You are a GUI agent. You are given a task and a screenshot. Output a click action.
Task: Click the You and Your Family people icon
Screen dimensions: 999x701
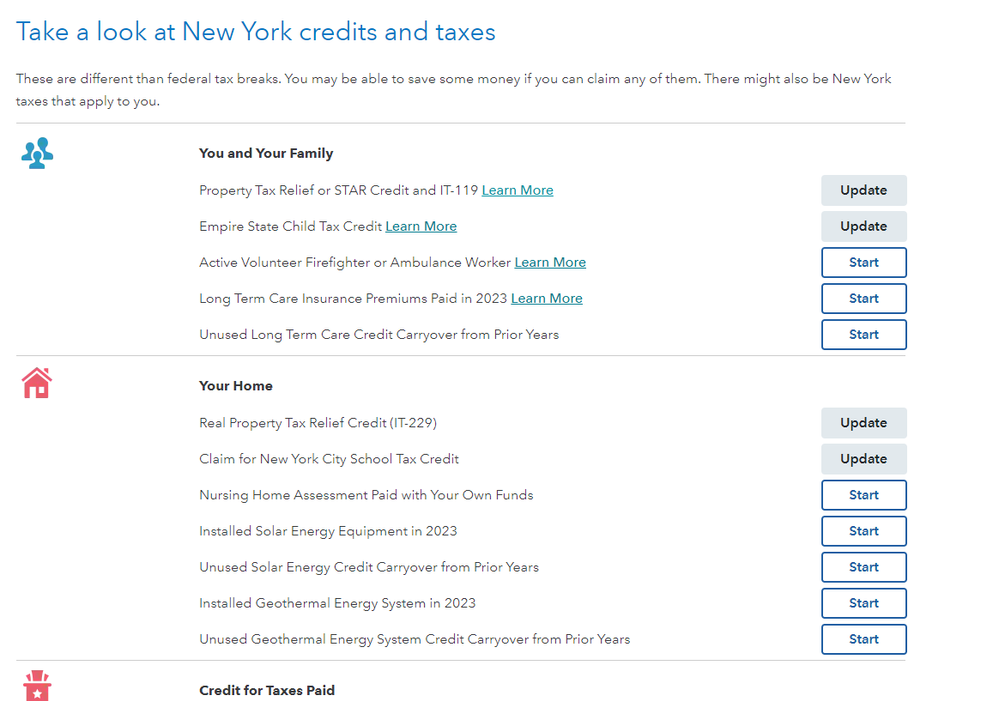(37, 154)
